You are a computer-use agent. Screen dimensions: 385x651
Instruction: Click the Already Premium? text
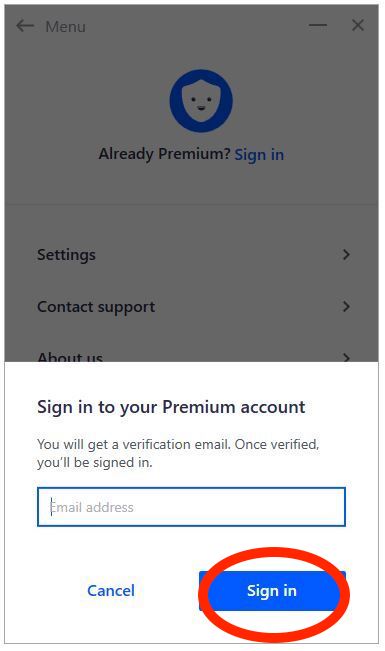[x=164, y=154]
